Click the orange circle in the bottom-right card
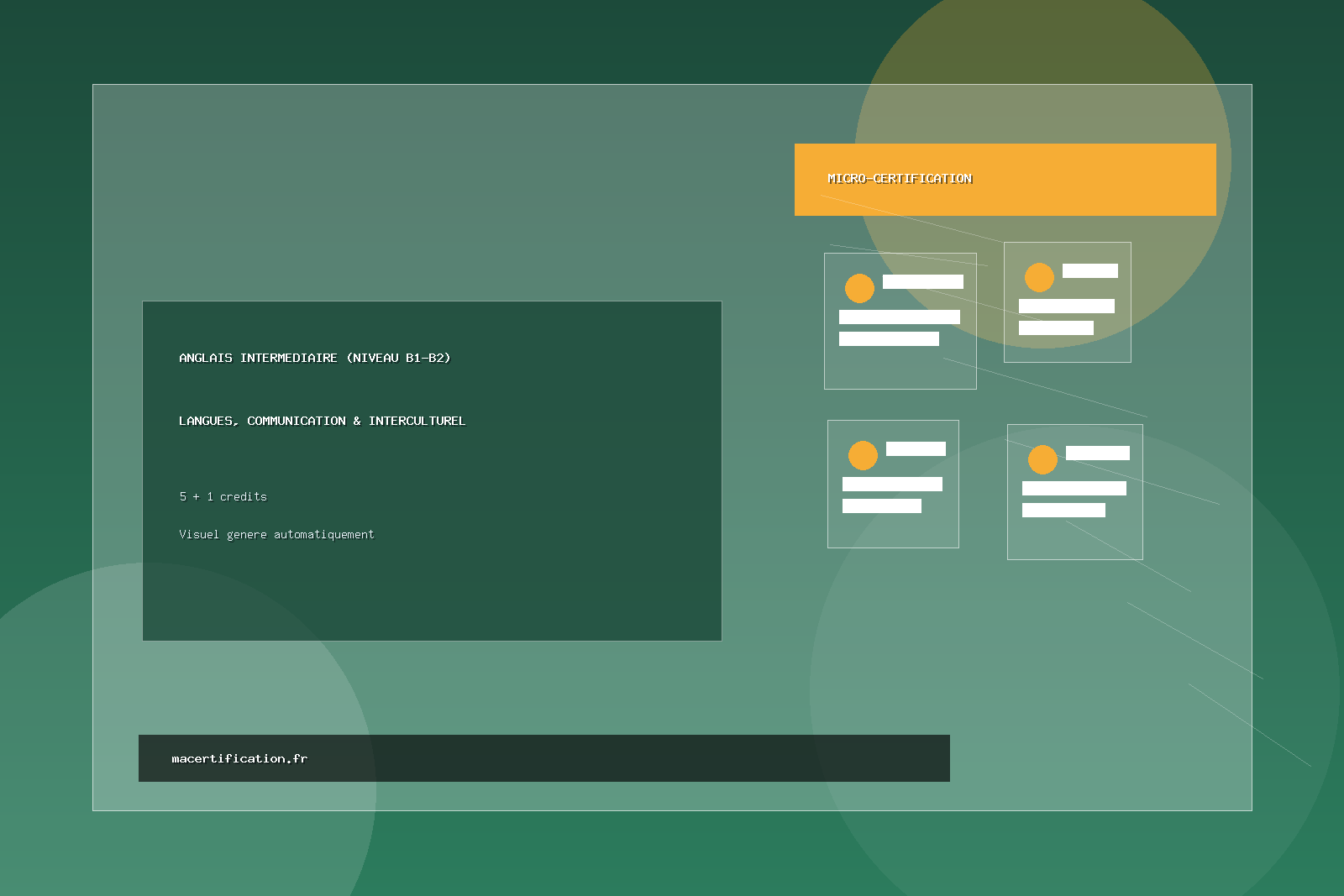1344x896 pixels. [x=1042, y=459]
